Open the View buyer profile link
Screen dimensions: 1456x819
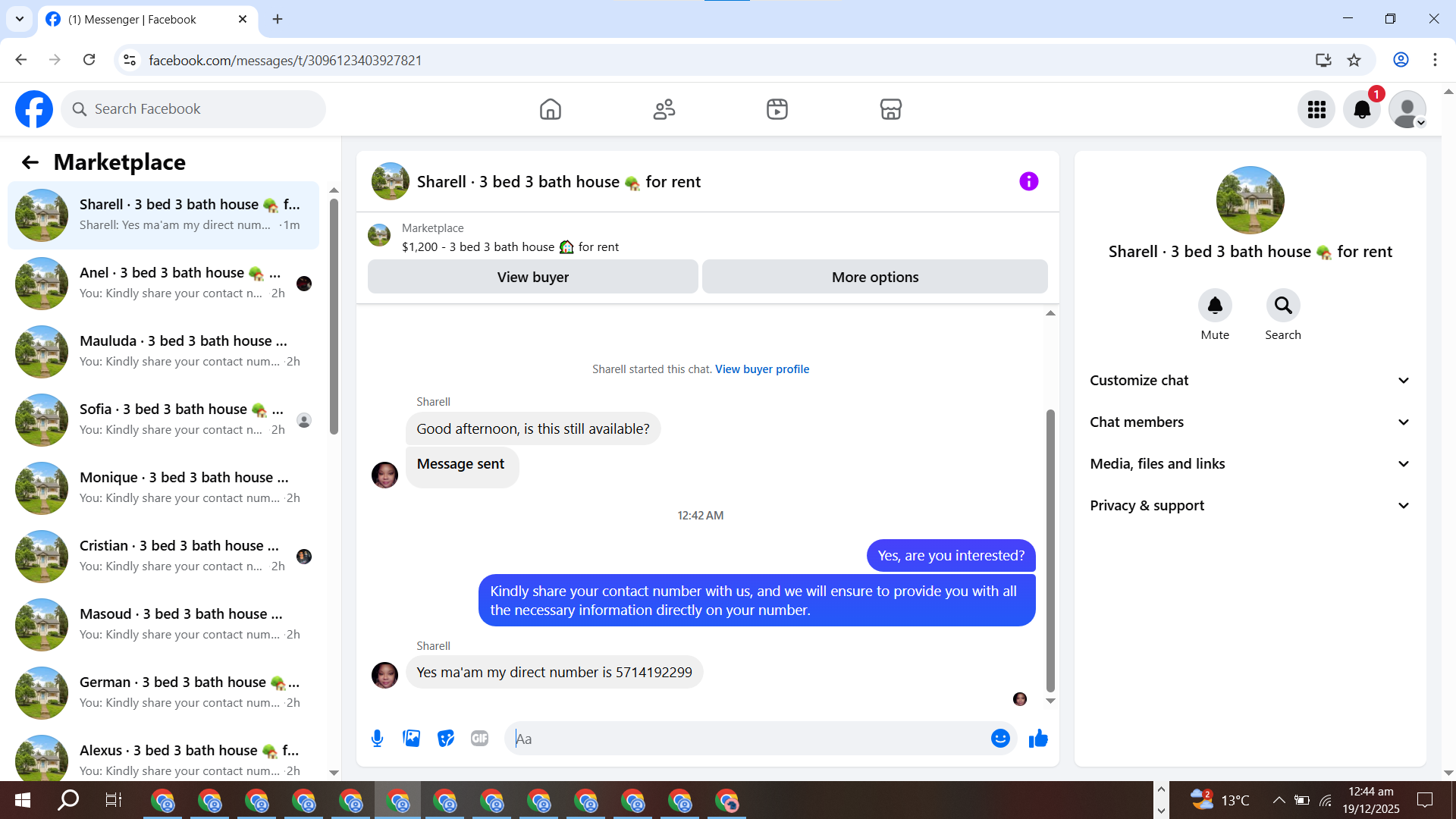[x=761, y=369]
